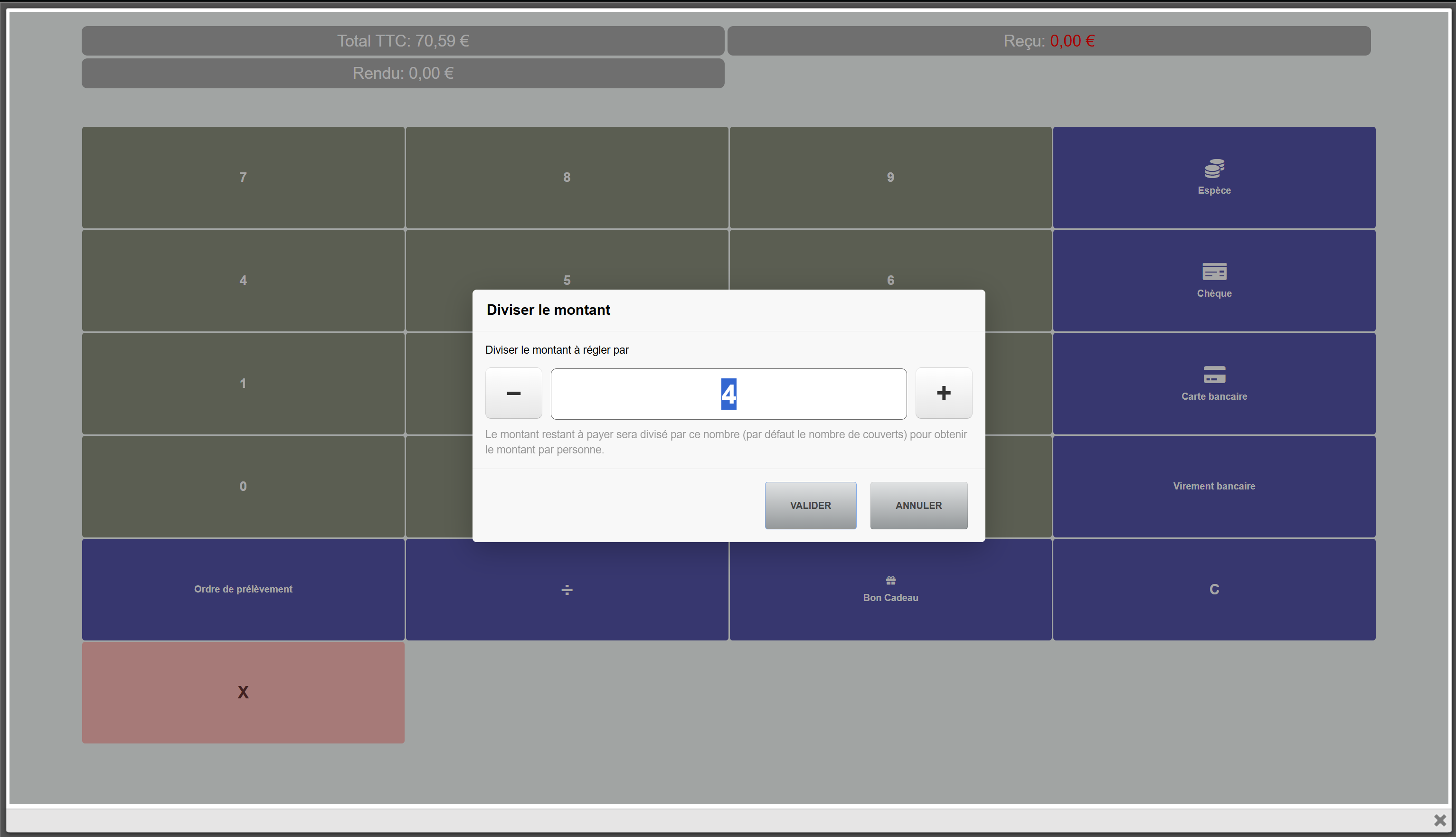The height and width of the screenshot is (837, 1456).
Task: Tap keypad digit 9
Action: click(x=890, y=177)
